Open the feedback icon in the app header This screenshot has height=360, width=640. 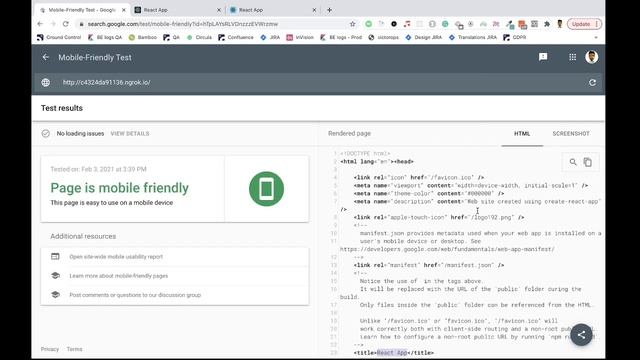click(543, 57)
